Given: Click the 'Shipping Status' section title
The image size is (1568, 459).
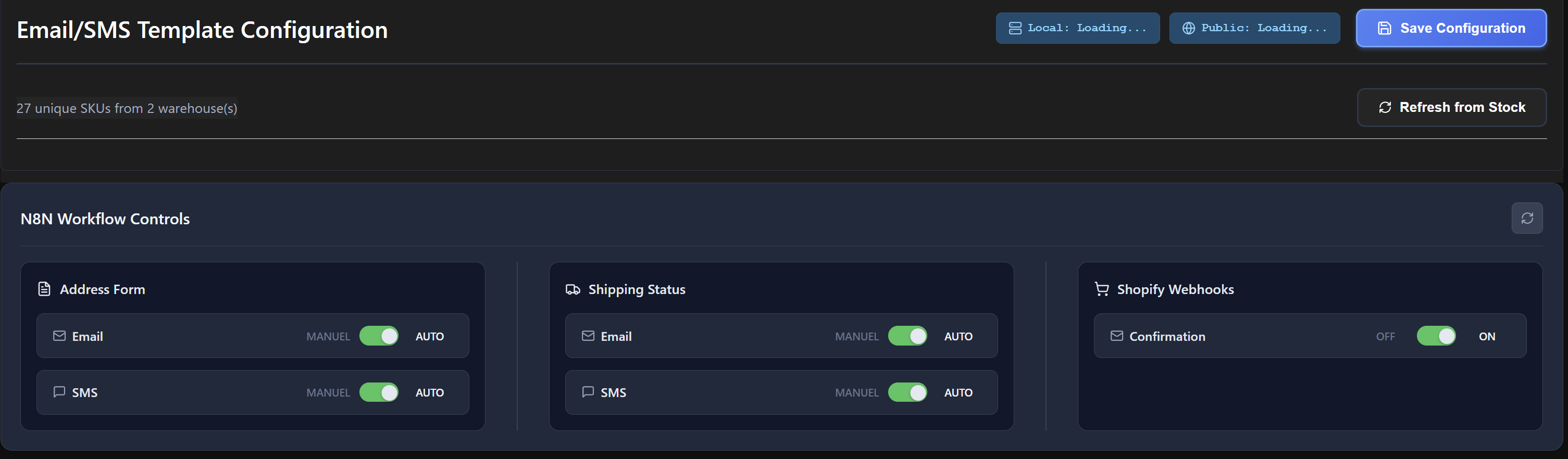Looking at the screenshot, I should (637, 289).
